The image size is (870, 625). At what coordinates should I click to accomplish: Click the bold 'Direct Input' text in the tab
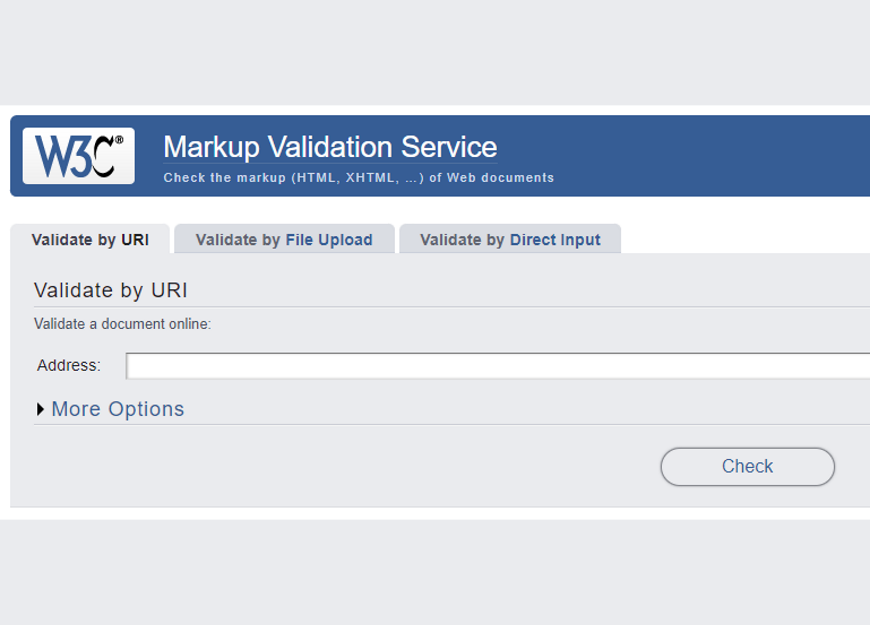coord(555,240)
